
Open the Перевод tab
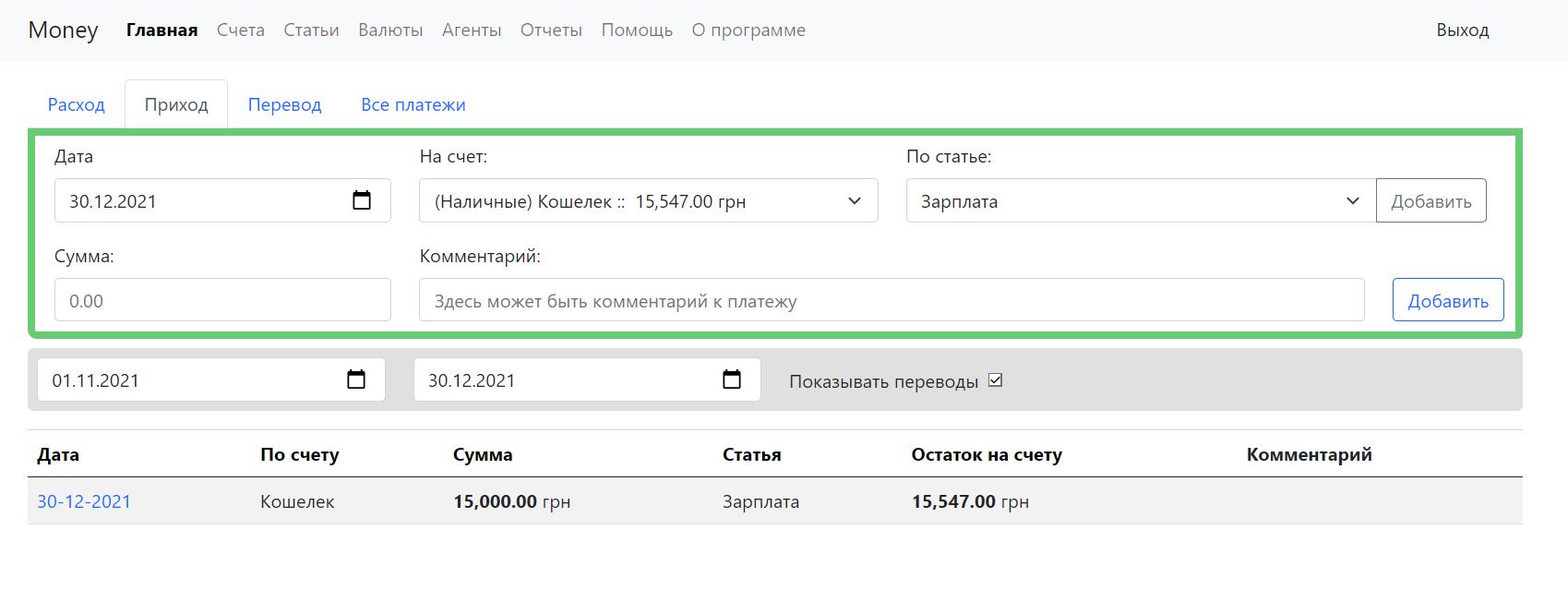(x=284, y=104)
